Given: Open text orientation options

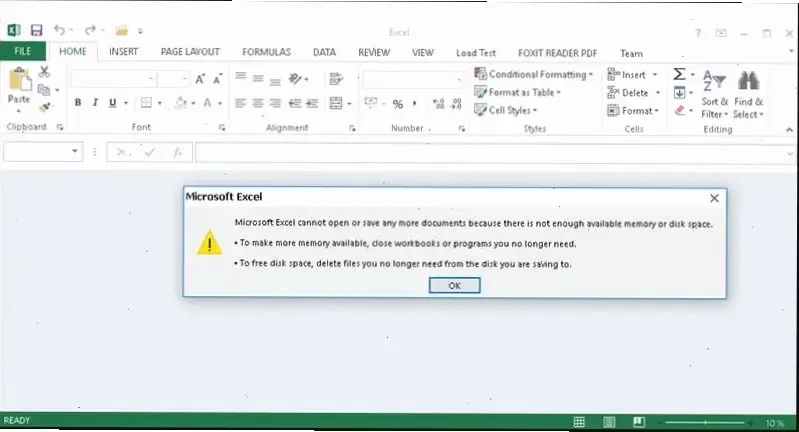Looking at the screenshot, I should (x=296, y=78).
